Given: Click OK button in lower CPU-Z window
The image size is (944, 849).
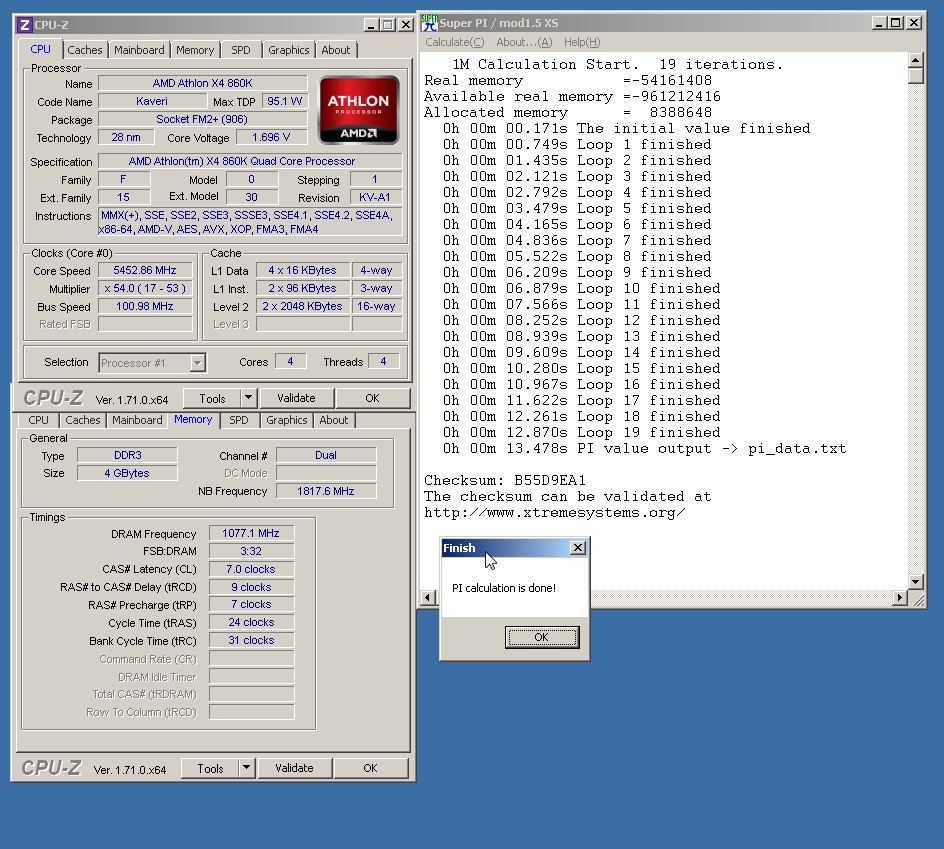Looking at the screenshot, I should [370, 768].
